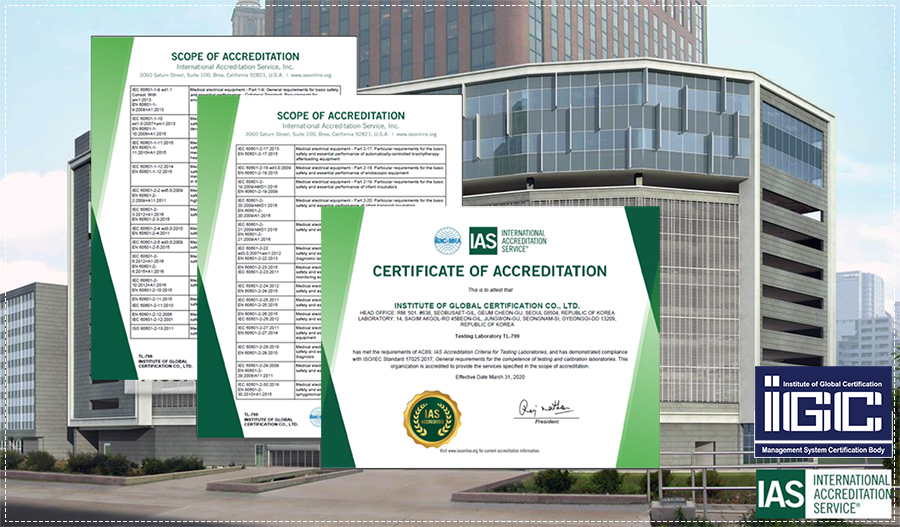Click the President signature on the certificate
This screenshot has height=527, width=900.
tap(545, 409)
